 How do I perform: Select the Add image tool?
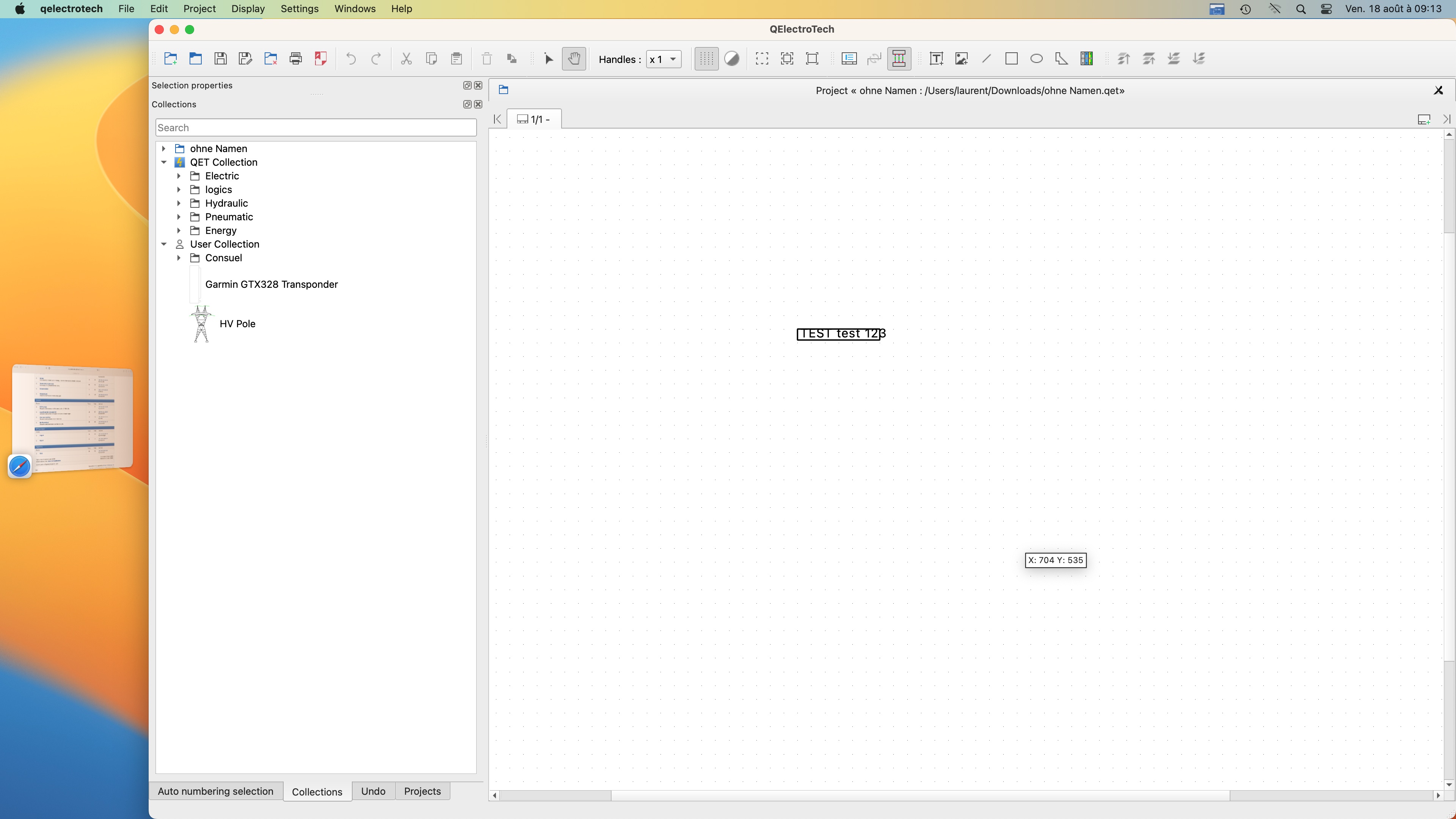(x=961, y=59)
